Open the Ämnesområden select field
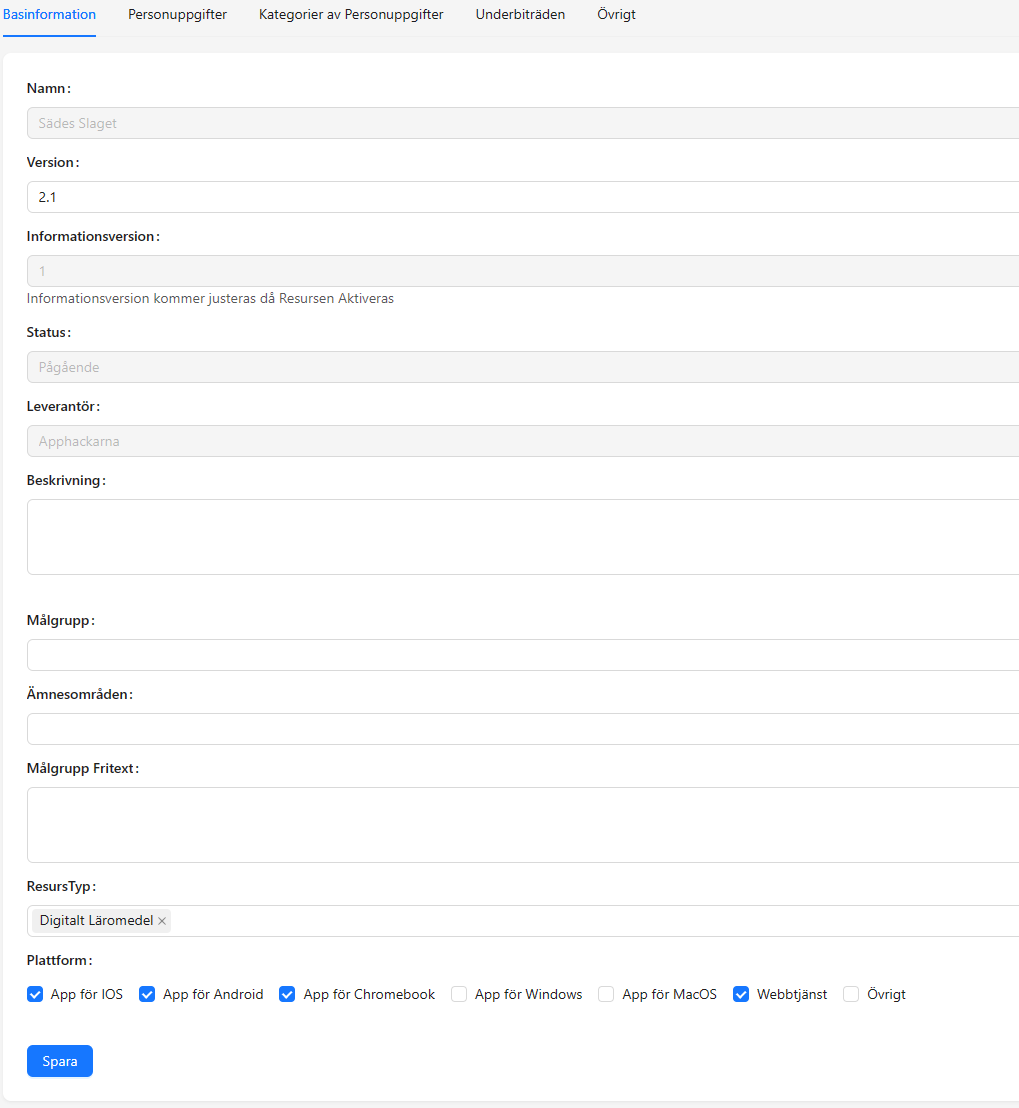Image resolution: width=1019 pixels, height=1108 pixels. click(523, 729)
